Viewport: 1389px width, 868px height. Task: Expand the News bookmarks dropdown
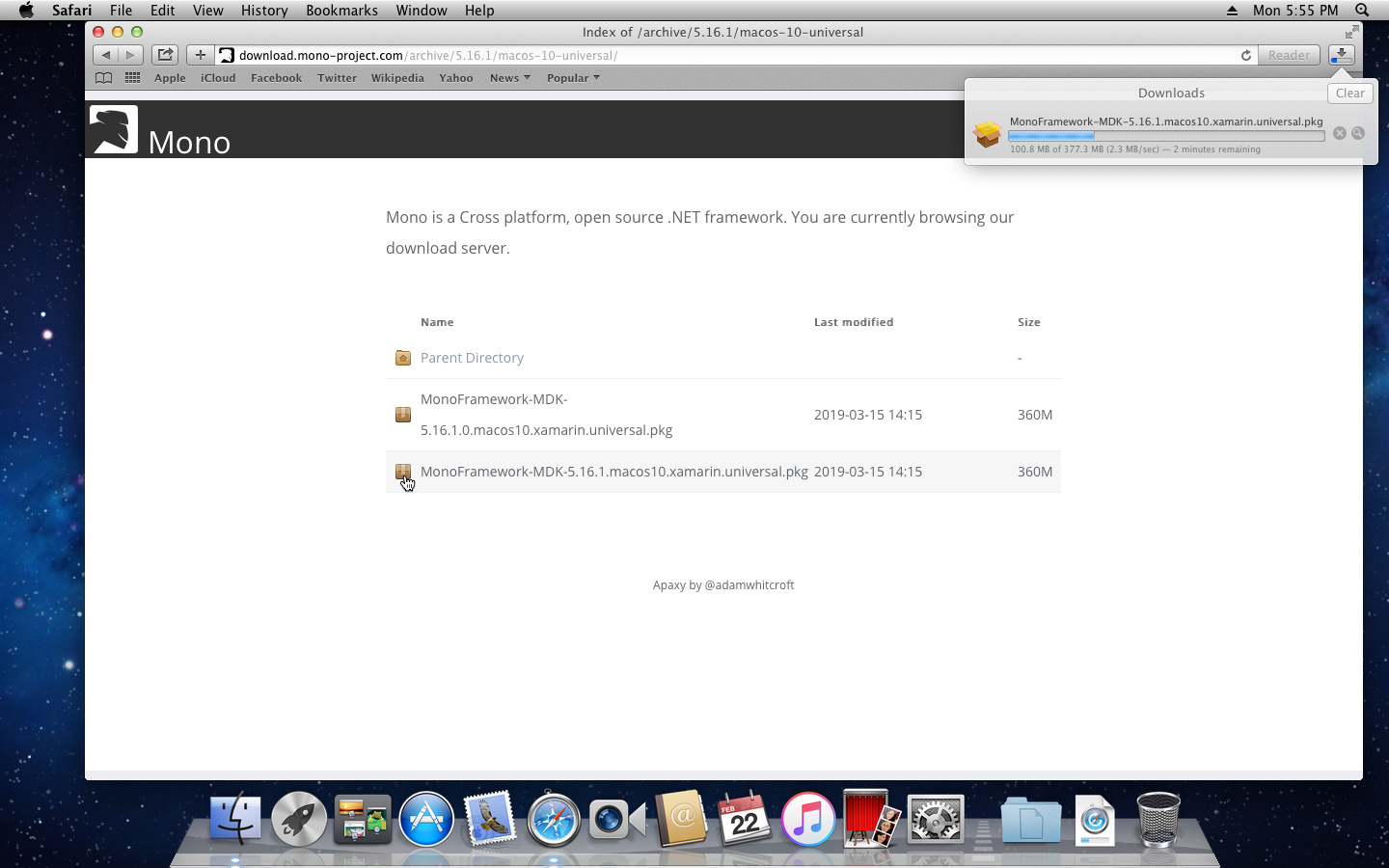click(509, 78)
